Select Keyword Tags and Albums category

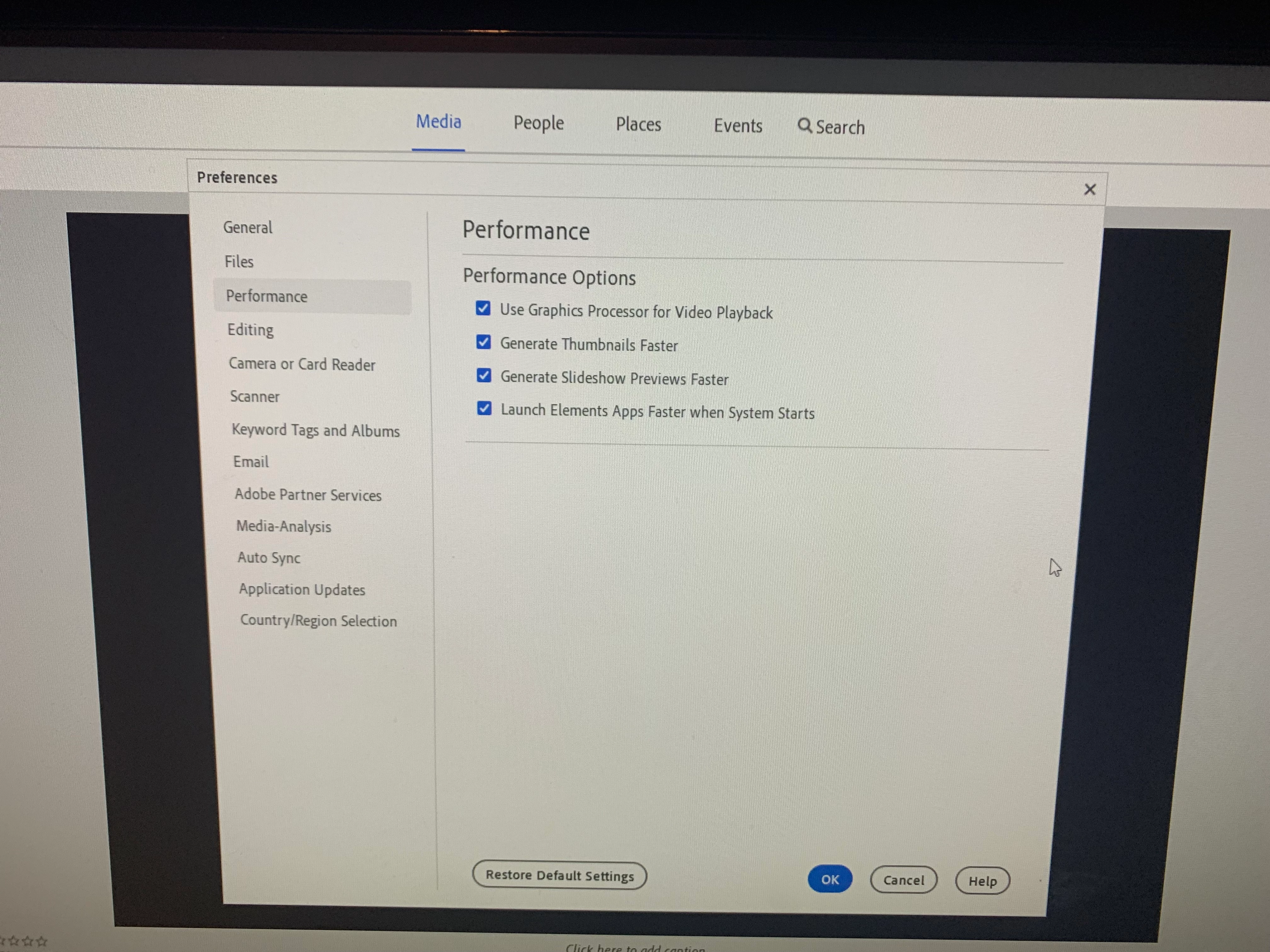(x=315, y=430)
